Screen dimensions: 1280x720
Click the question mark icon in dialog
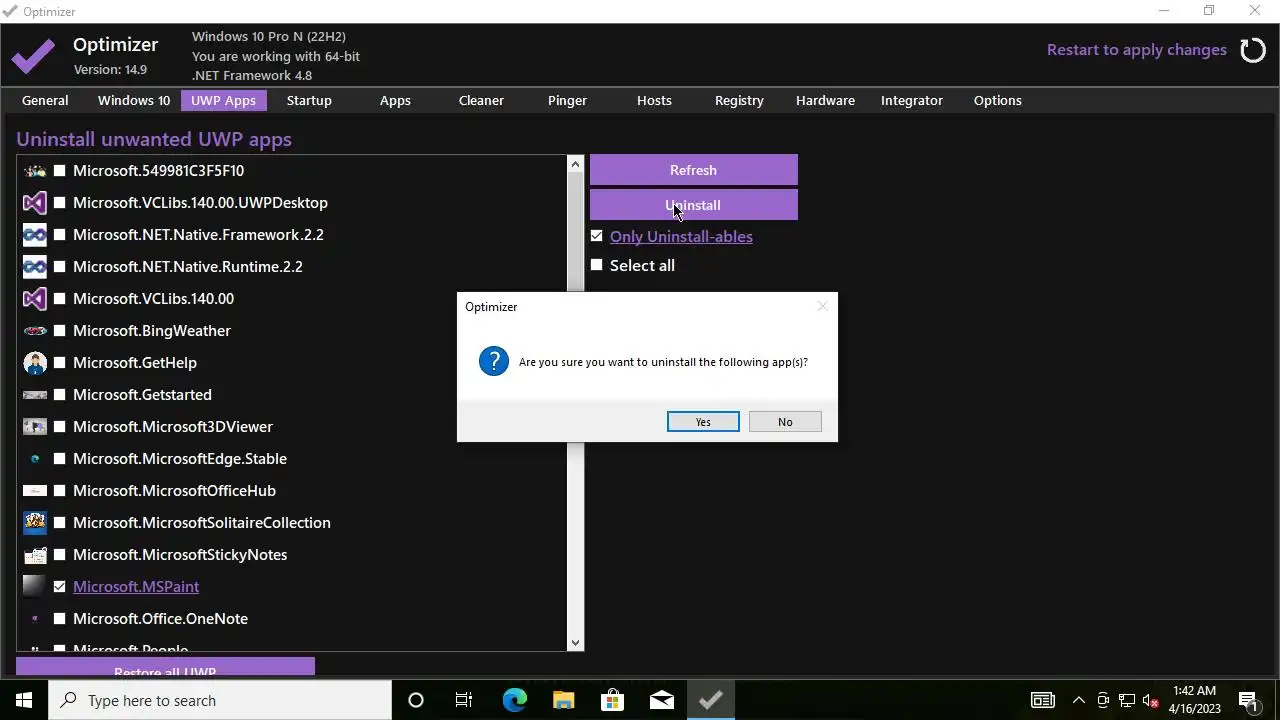click(494, 361)
